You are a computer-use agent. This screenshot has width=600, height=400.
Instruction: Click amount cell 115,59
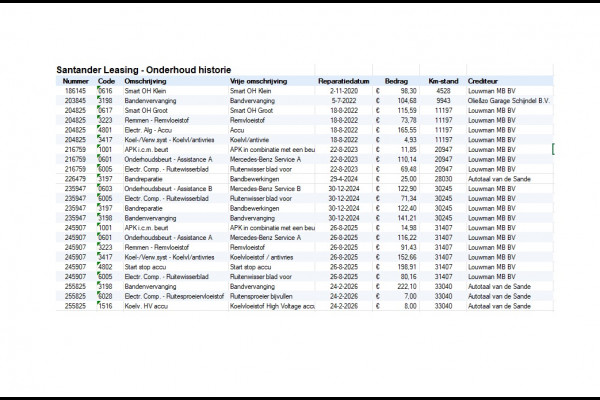point(406,111)
